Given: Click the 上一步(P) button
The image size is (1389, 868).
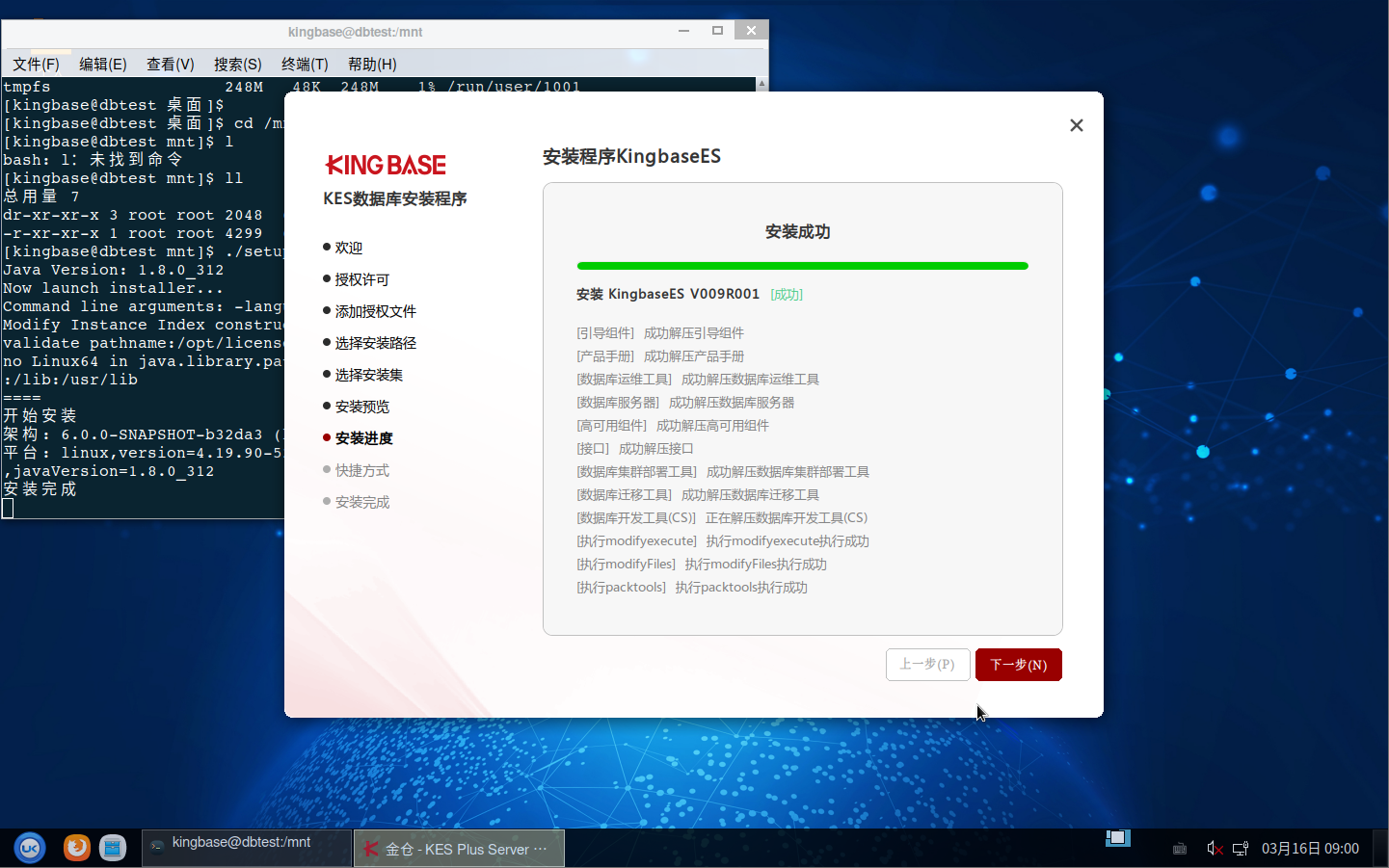Looking at the screenshot, I should pyautogui.click(x=927, y=665).
